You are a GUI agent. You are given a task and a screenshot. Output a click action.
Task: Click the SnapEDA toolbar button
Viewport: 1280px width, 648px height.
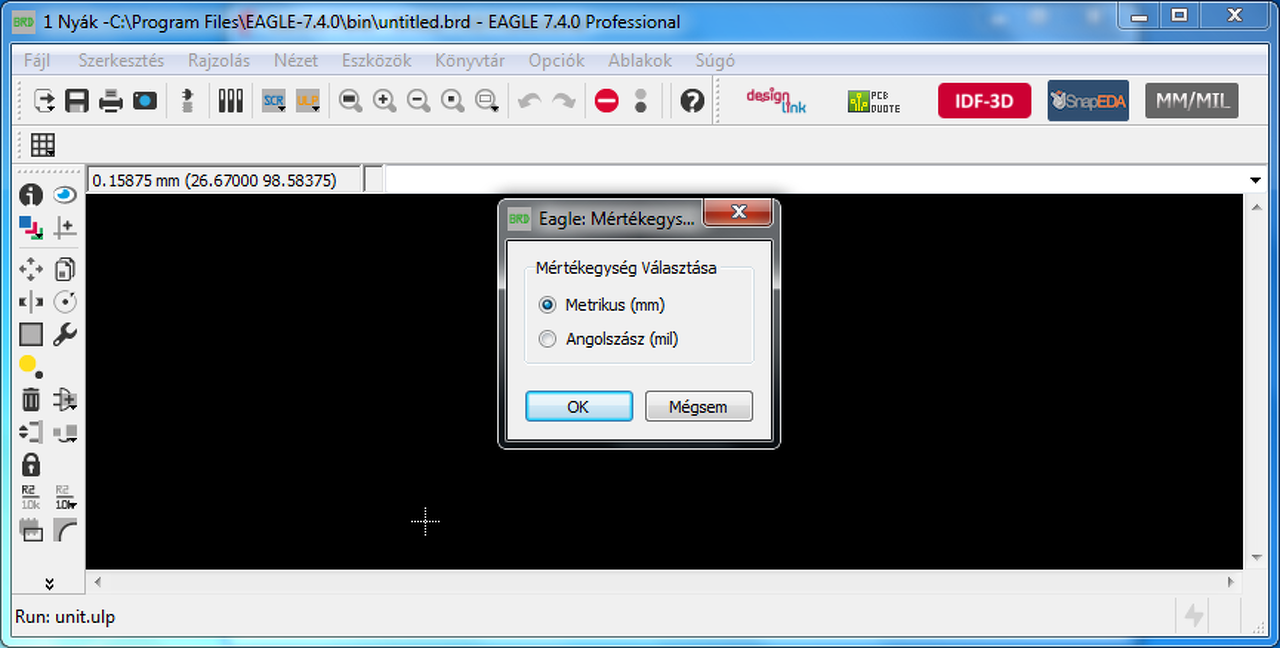point(1088,101)
